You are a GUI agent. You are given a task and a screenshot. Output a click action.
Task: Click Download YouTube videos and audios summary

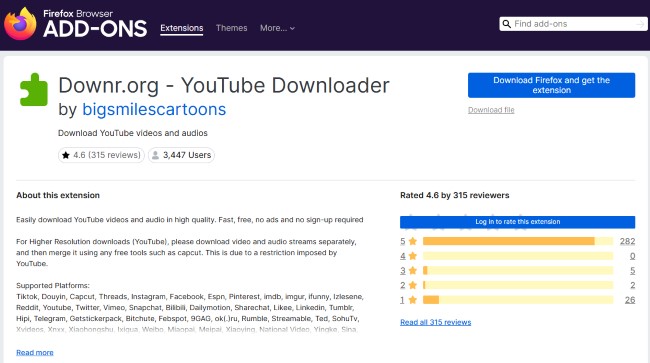pyautogui.click(x=133, y=133)
